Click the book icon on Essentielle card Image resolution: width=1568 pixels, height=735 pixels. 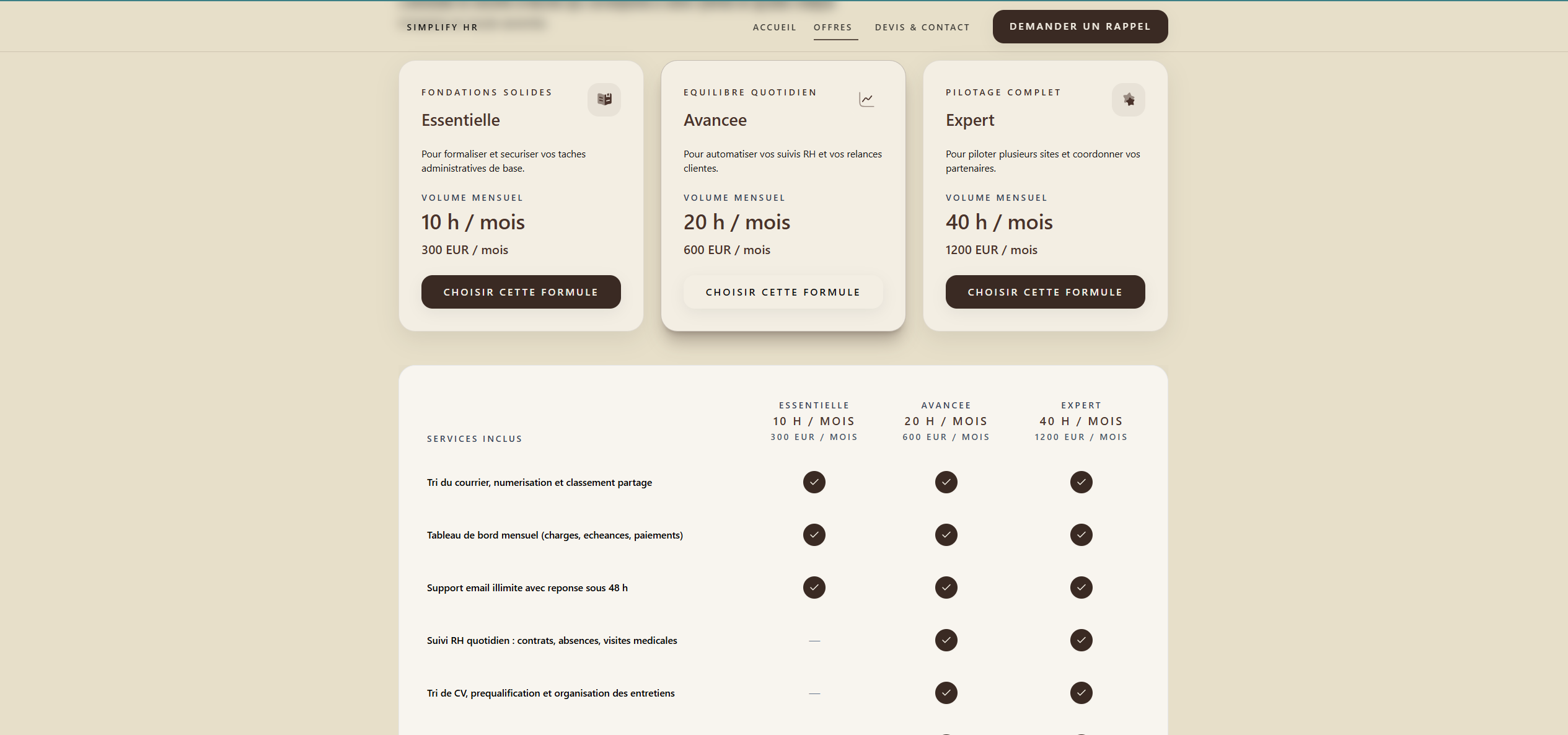pyautogui.click(x=604, y=99)
